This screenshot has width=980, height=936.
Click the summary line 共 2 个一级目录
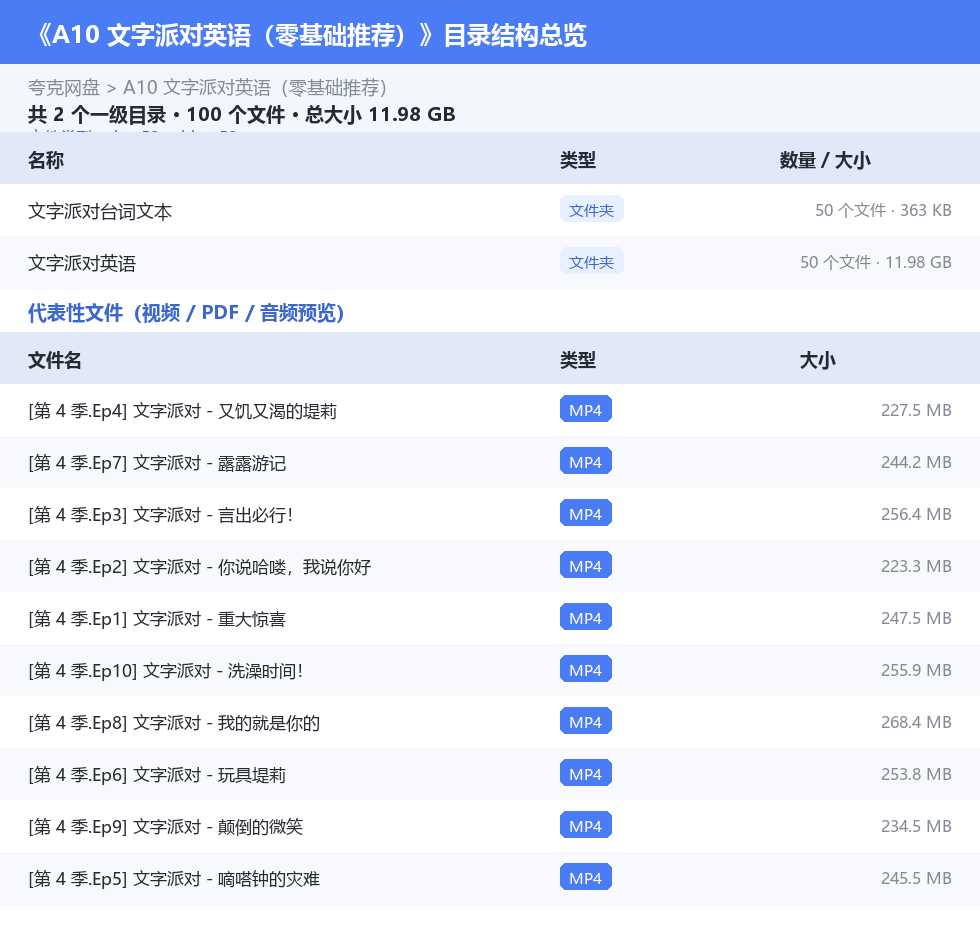point(97,114)
